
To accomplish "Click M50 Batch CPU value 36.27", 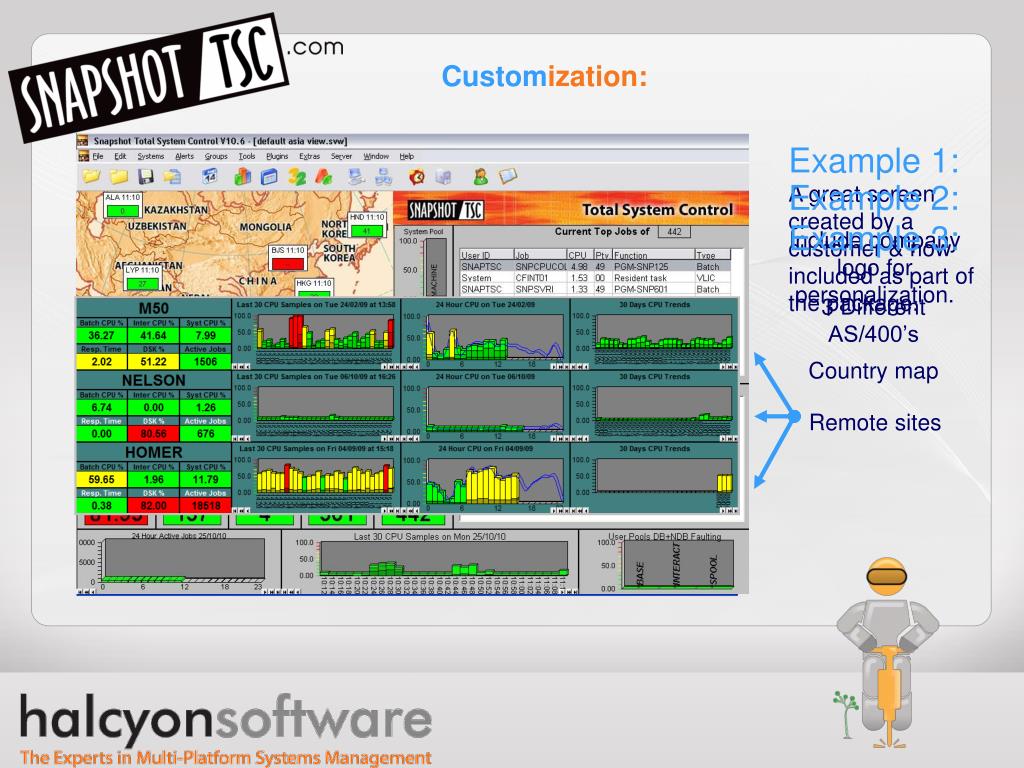I will [x=102, y=335].
